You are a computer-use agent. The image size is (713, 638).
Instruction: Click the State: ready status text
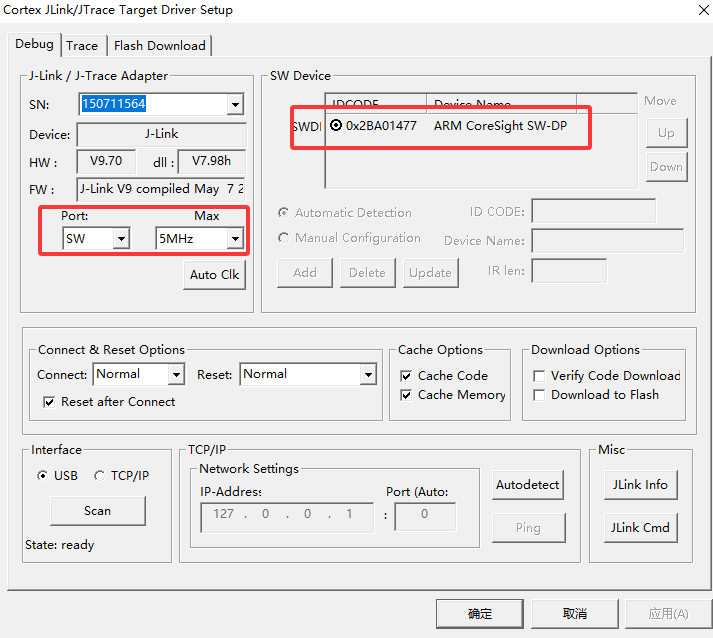(60, 545)
